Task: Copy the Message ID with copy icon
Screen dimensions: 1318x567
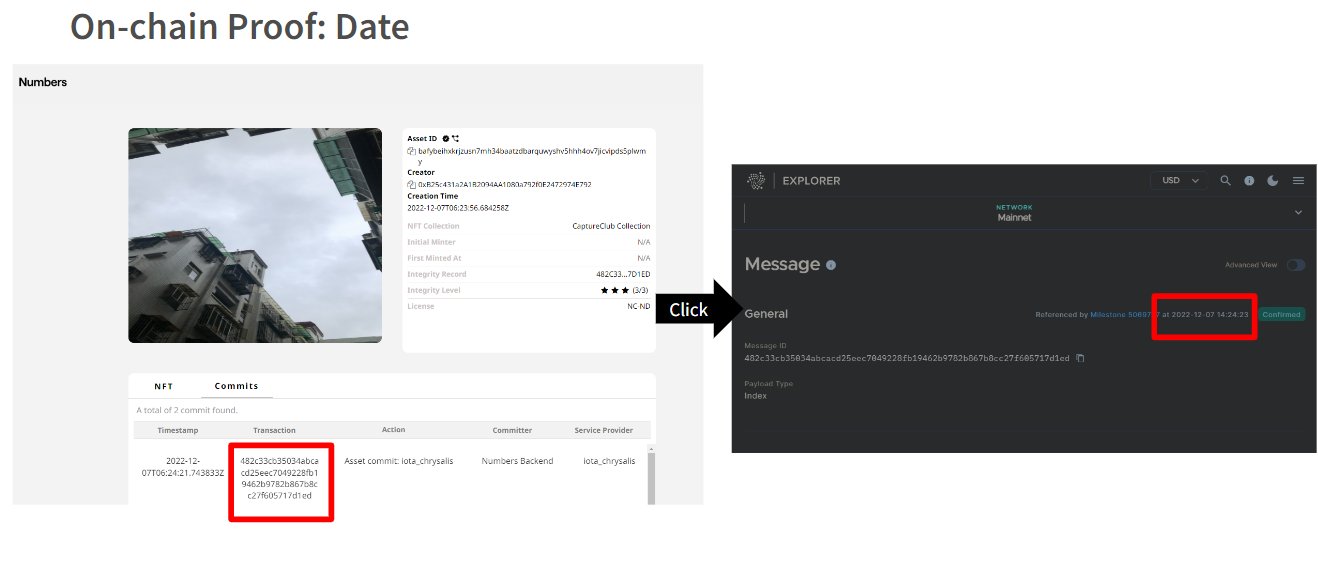Action: [x=1080, y=358]
